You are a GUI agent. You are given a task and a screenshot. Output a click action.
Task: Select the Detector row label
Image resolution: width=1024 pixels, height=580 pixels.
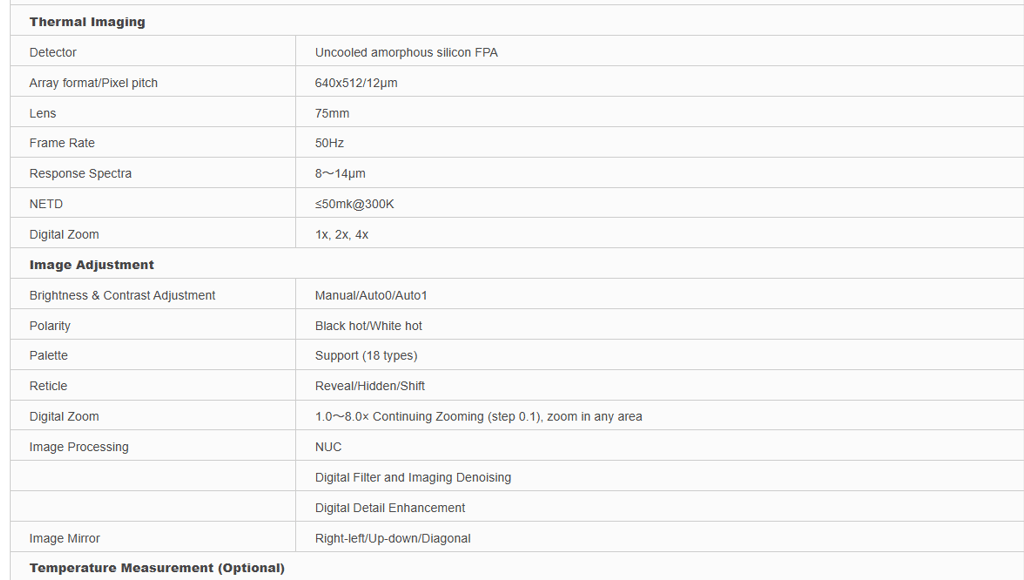53,52
